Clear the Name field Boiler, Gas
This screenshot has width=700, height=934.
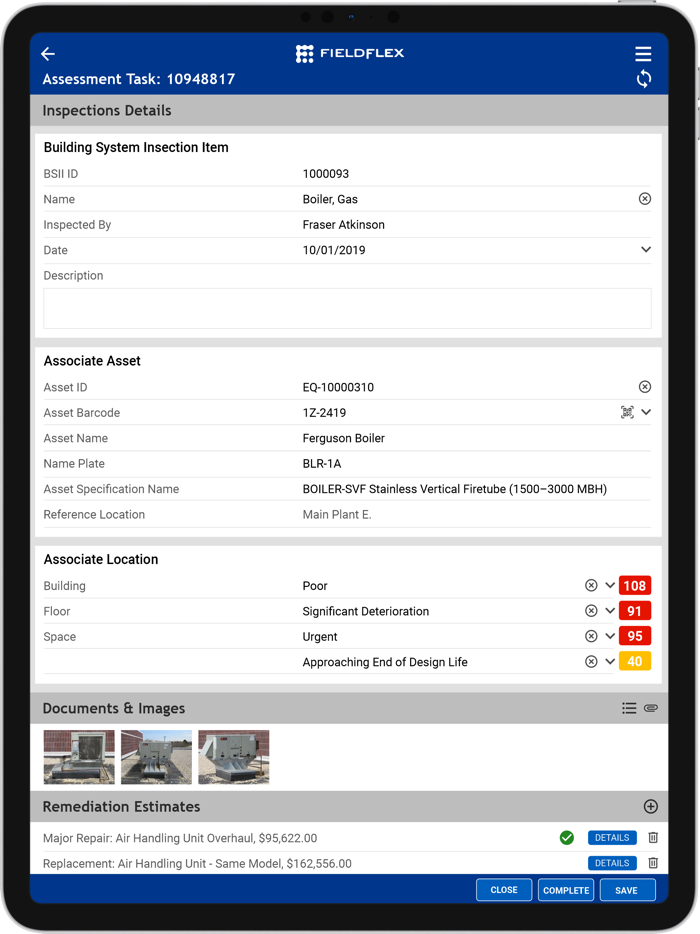pos(645,199)
